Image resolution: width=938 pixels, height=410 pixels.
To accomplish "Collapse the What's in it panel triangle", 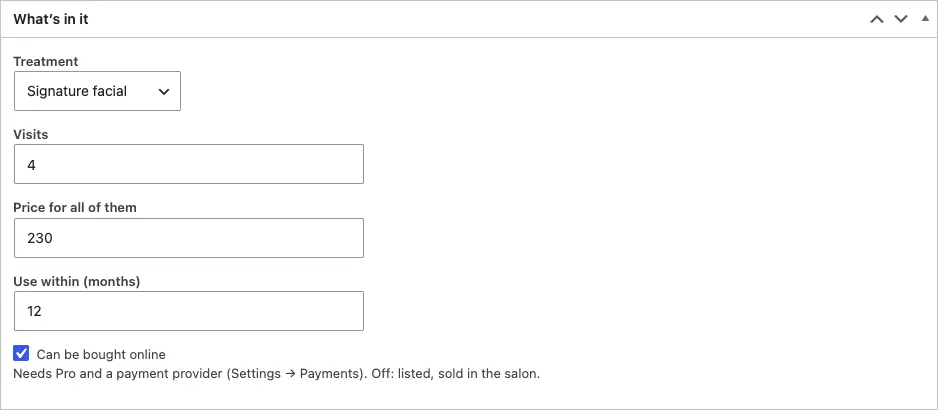I will [x=925, y=19].
